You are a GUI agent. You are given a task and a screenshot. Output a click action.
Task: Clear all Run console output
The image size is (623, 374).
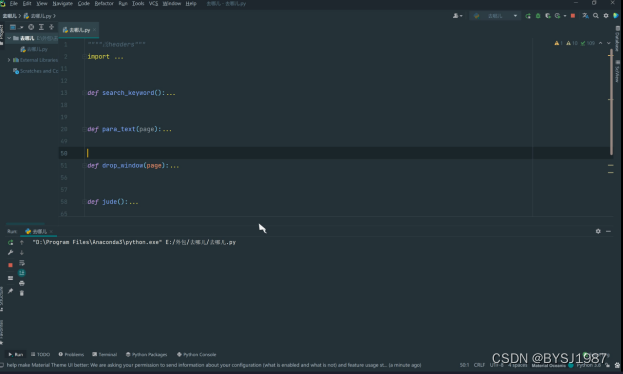pyautogui.click(x=22, y=293)
